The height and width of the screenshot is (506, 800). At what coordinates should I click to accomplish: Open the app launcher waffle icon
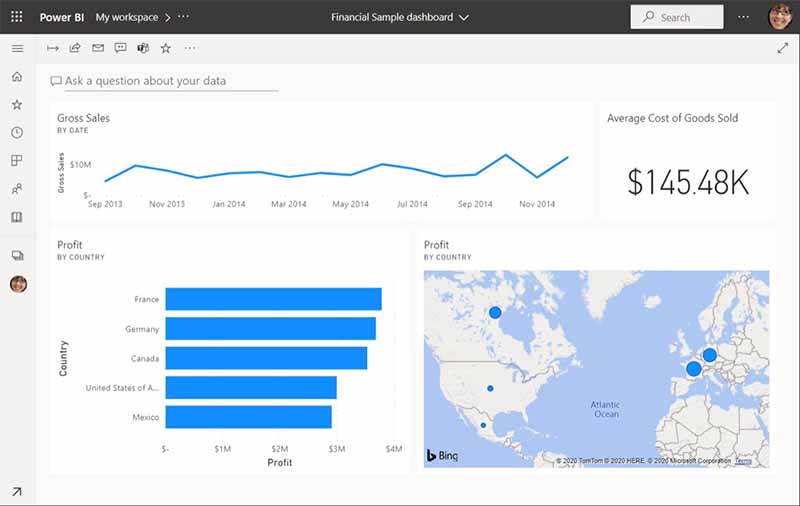(x=16, y=17)
